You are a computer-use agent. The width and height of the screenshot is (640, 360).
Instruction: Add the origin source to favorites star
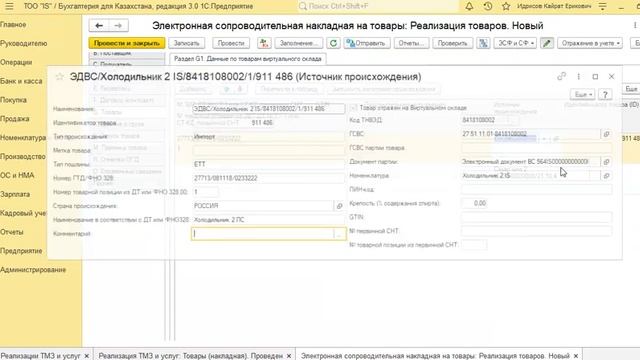pos(60,76)
